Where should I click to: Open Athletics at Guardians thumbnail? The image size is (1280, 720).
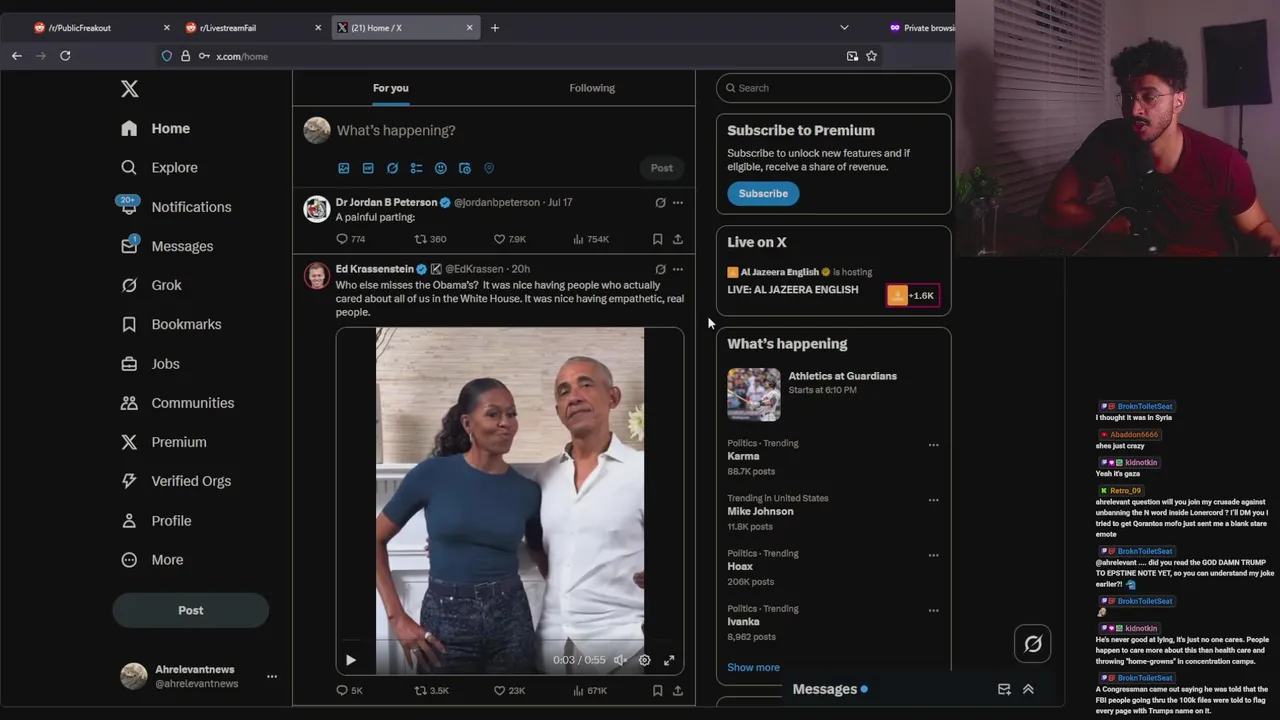[754, 394]
